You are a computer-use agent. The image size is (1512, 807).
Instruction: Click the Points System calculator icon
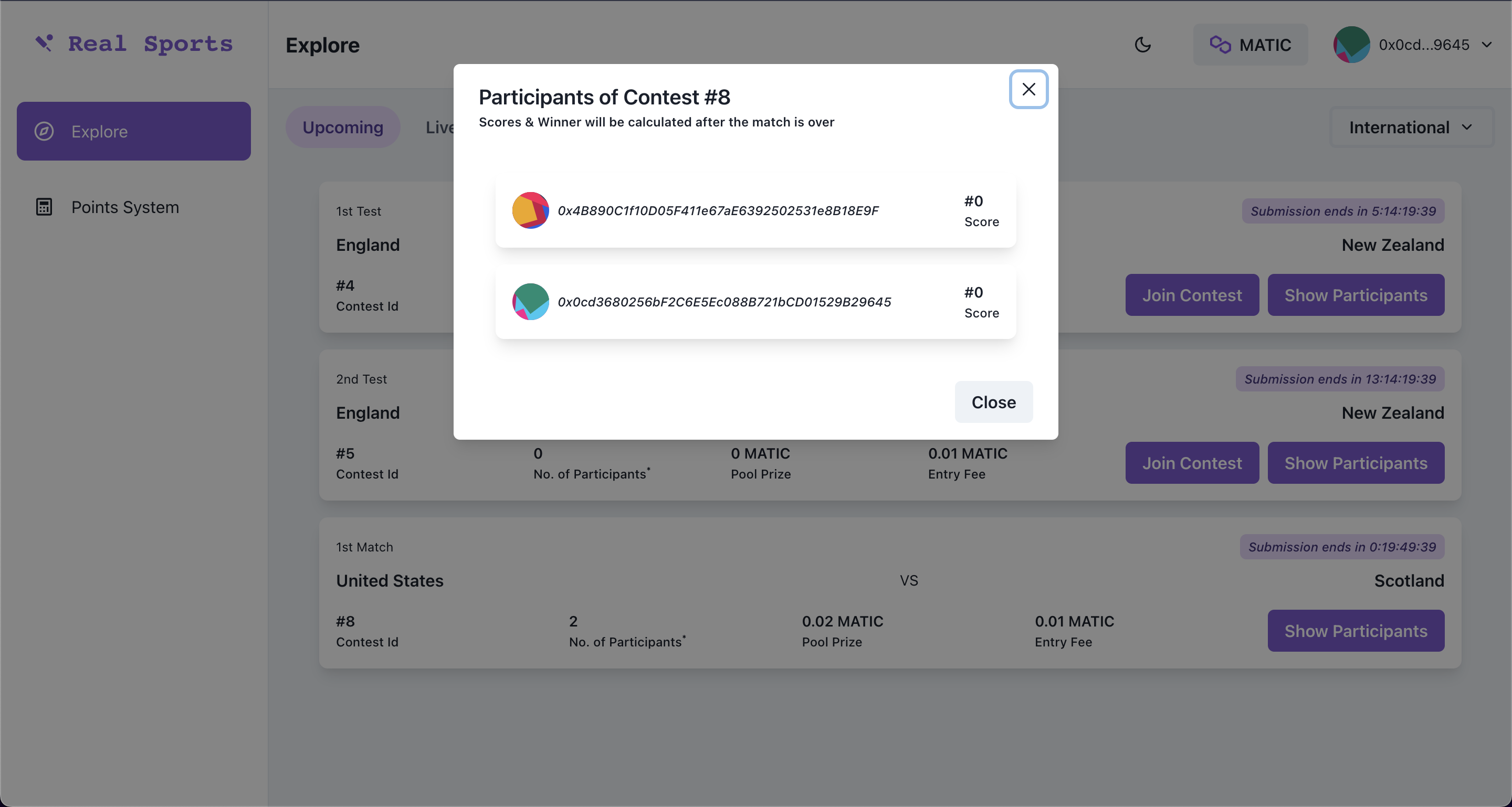44,206
